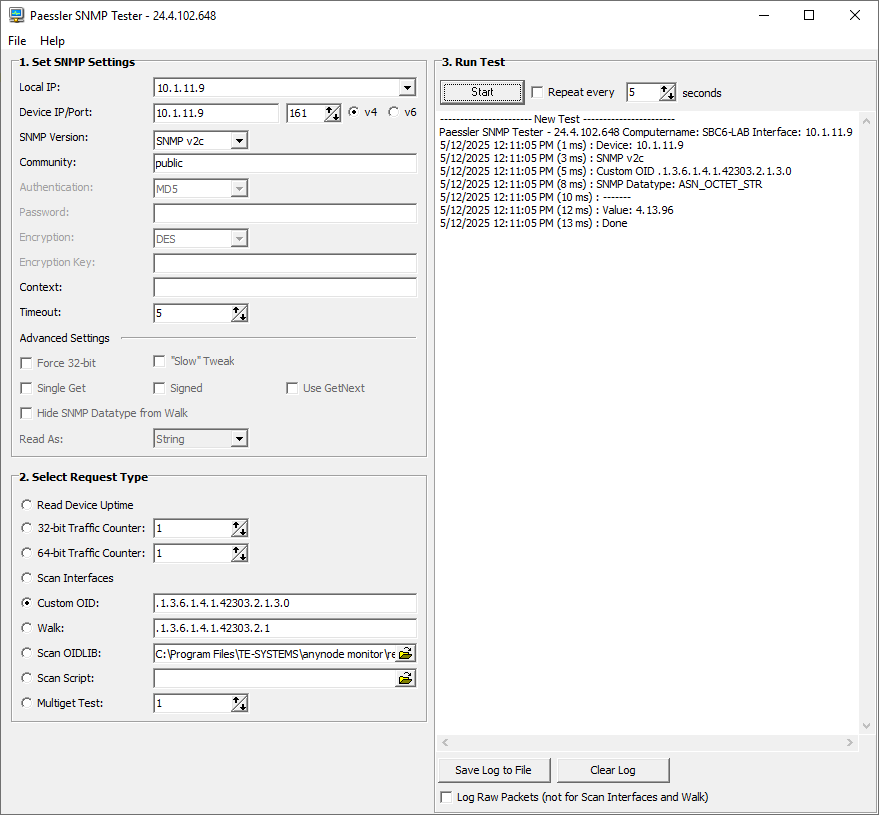Open the File menu
This screenshot has height=815, width=879.
tap(16, 41)
